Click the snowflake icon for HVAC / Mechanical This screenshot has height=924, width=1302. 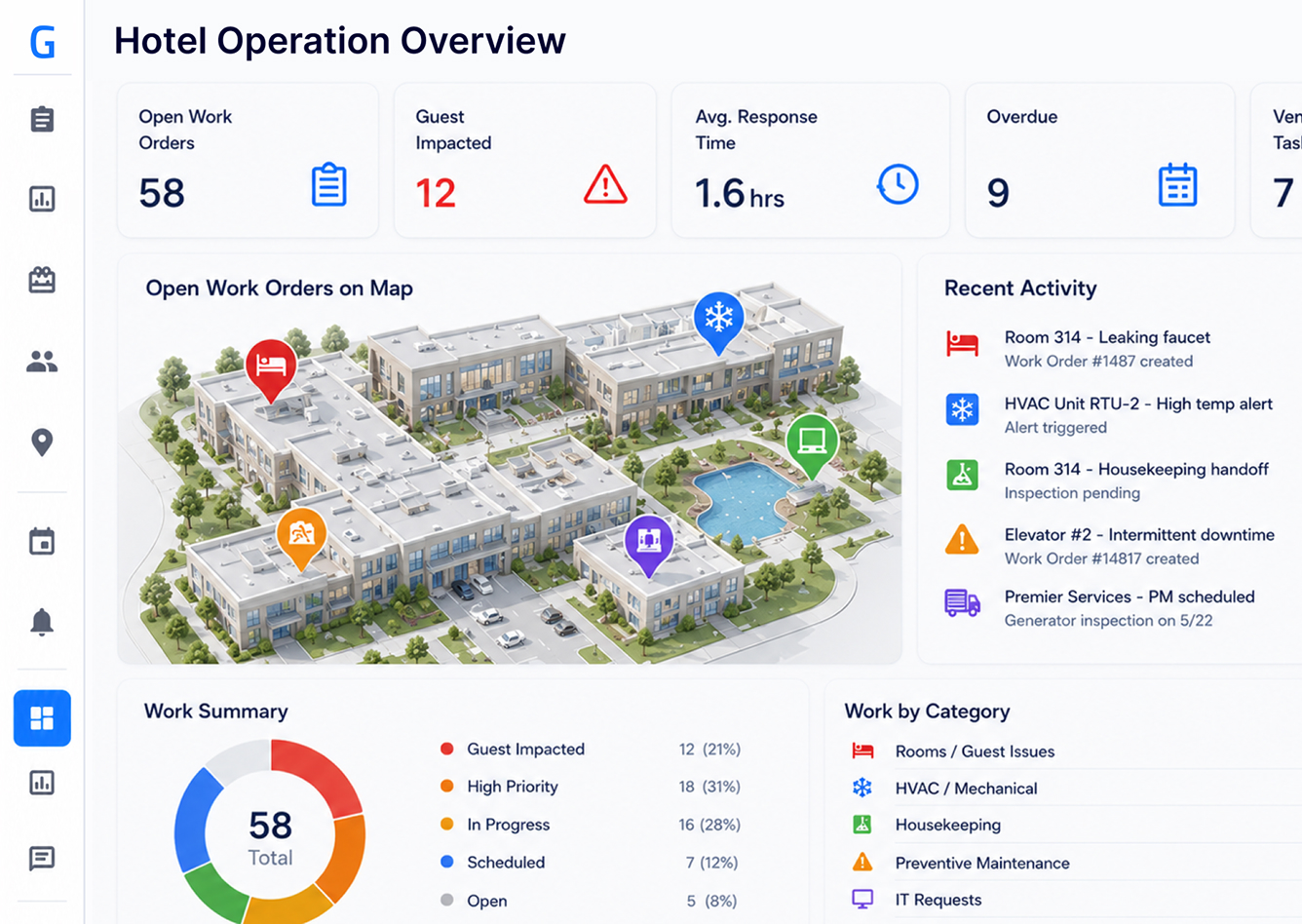(x=862, y=788)
